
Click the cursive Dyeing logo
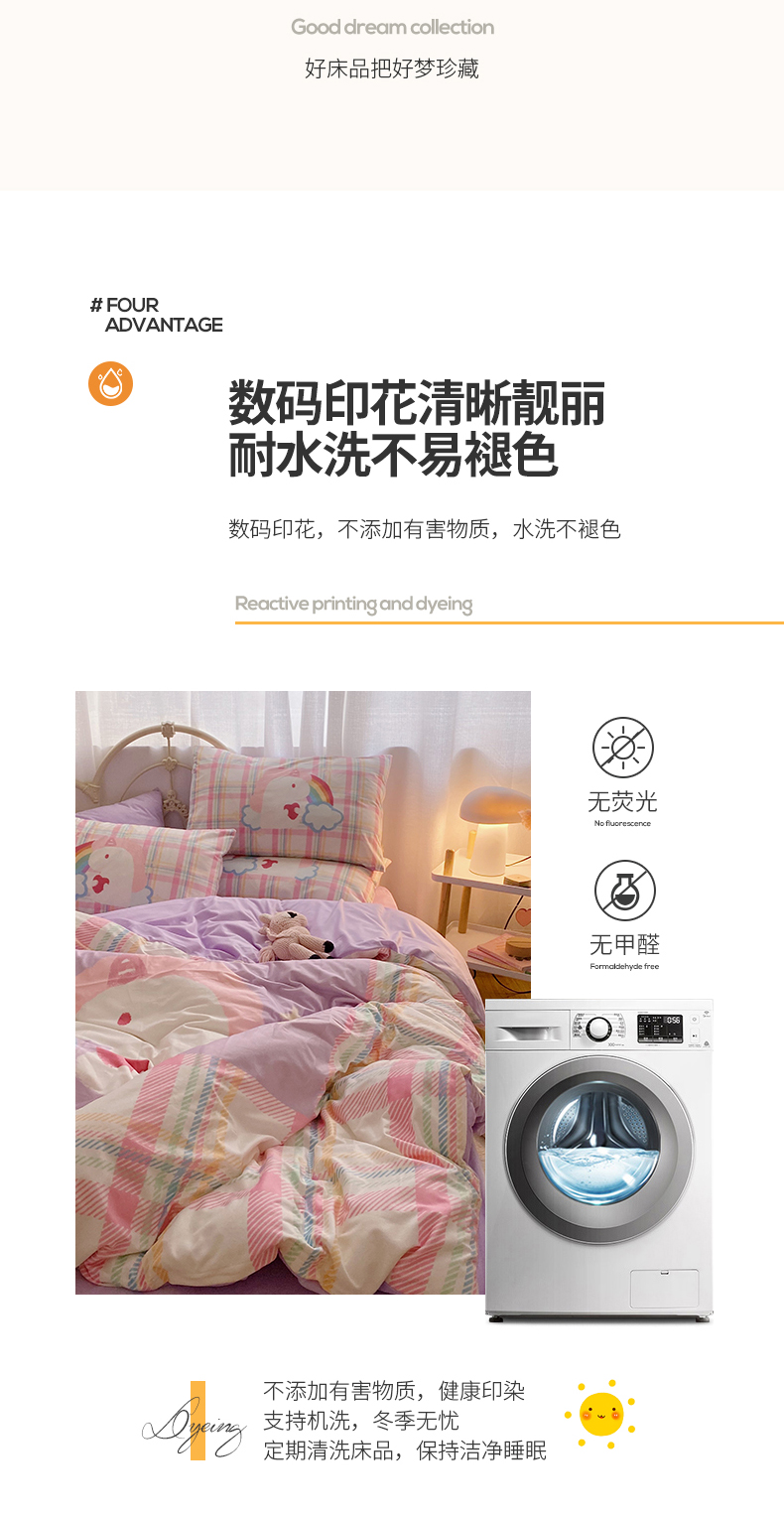click(195, 1427)
